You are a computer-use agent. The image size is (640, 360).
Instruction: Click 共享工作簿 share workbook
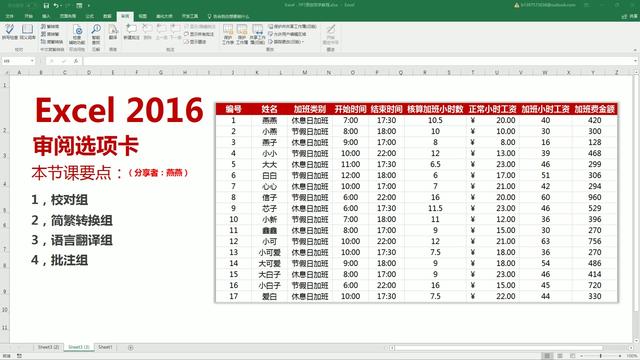[x=258, y=34]
